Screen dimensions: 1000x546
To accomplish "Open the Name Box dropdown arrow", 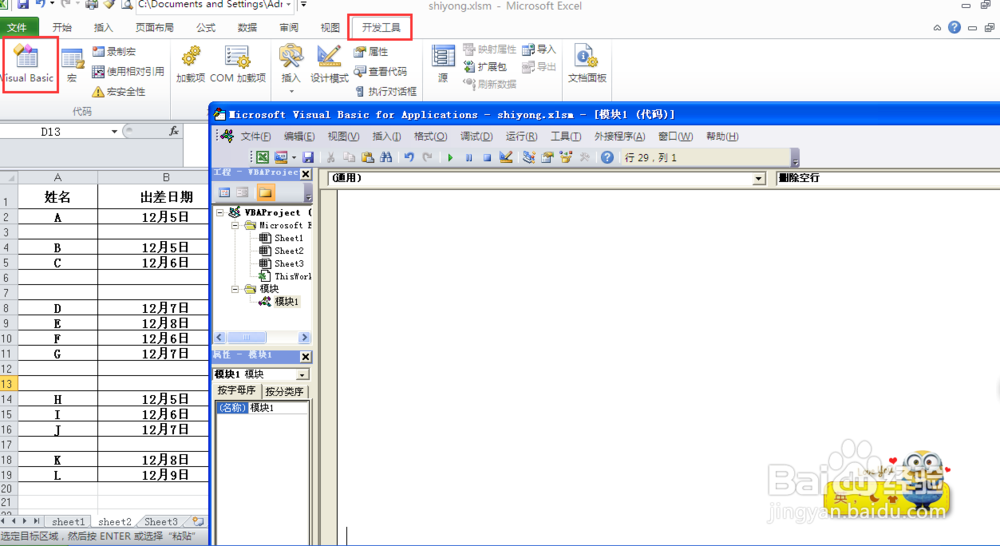I will click(114, 131).
